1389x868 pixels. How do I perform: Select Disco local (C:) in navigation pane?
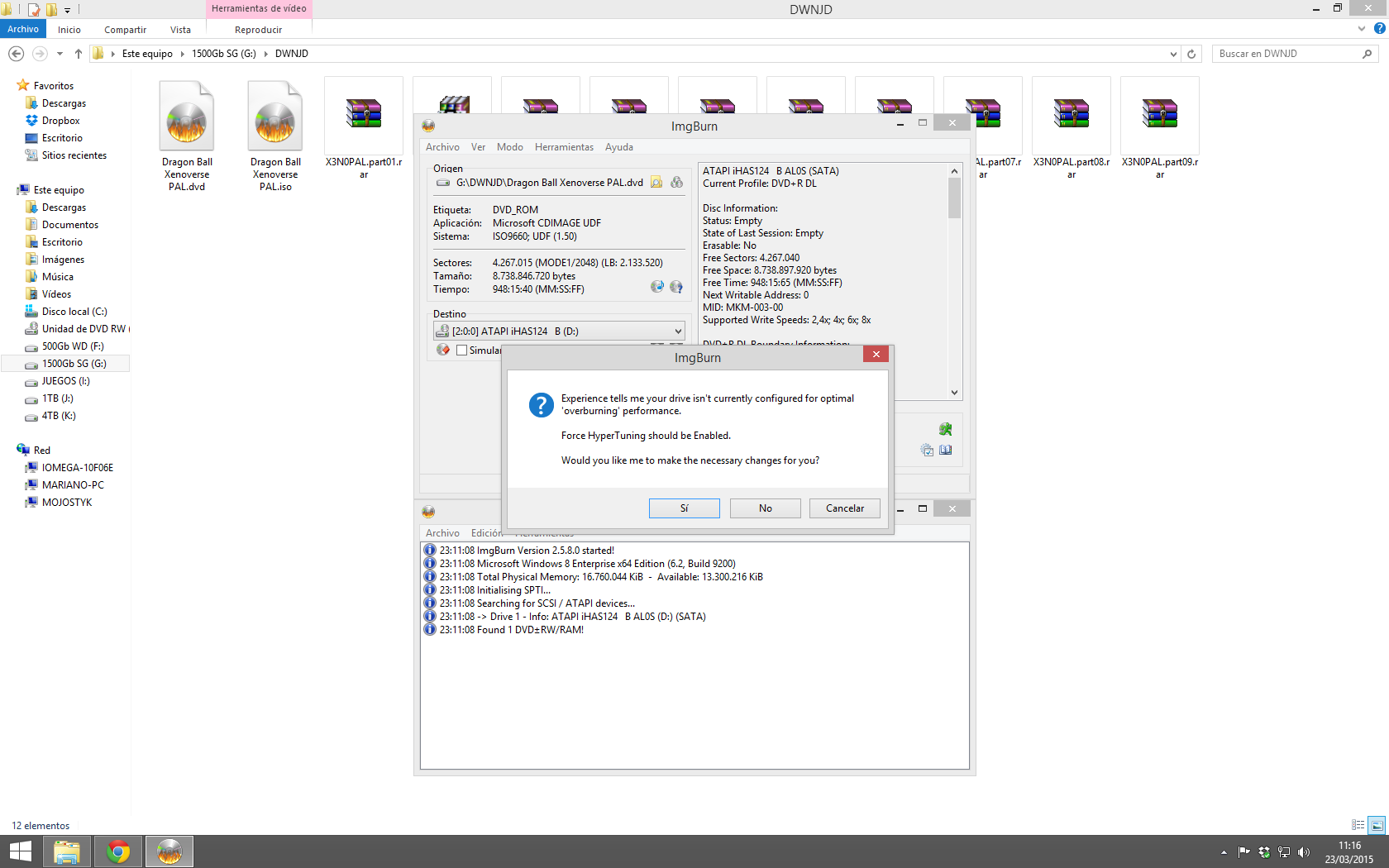[74, 312]
